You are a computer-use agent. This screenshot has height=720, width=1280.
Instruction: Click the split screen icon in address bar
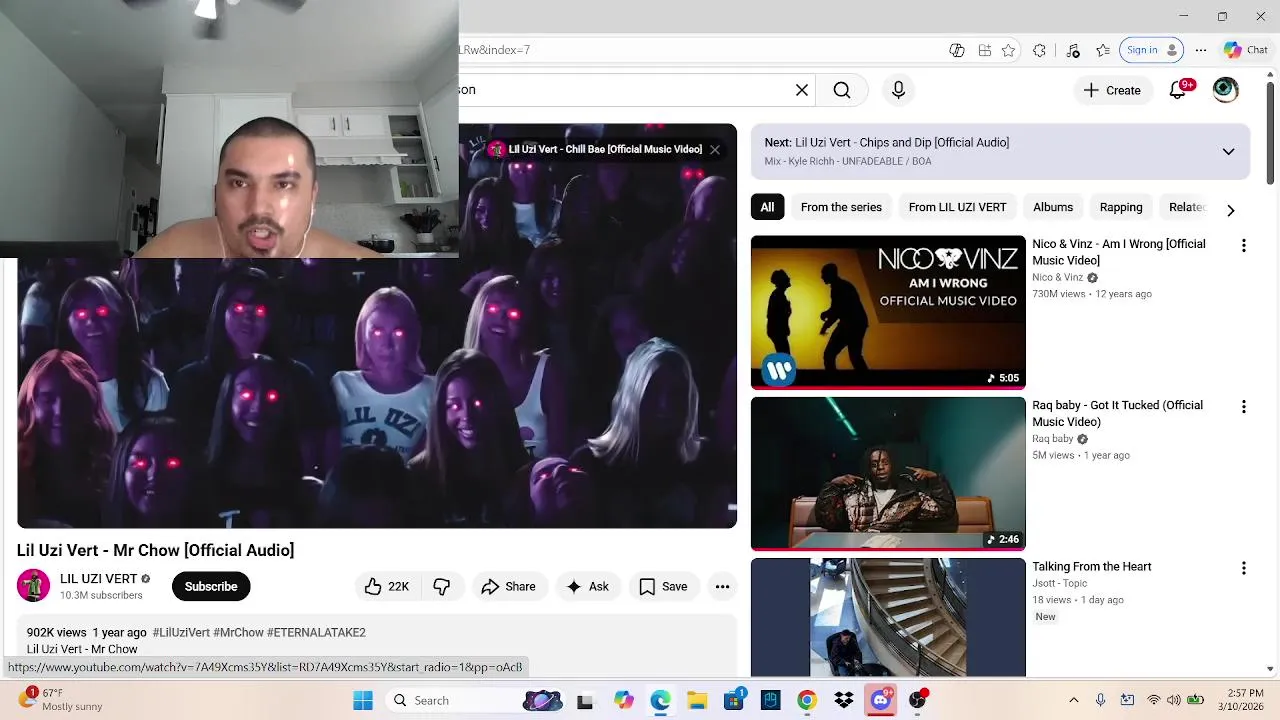coord(985,50)
